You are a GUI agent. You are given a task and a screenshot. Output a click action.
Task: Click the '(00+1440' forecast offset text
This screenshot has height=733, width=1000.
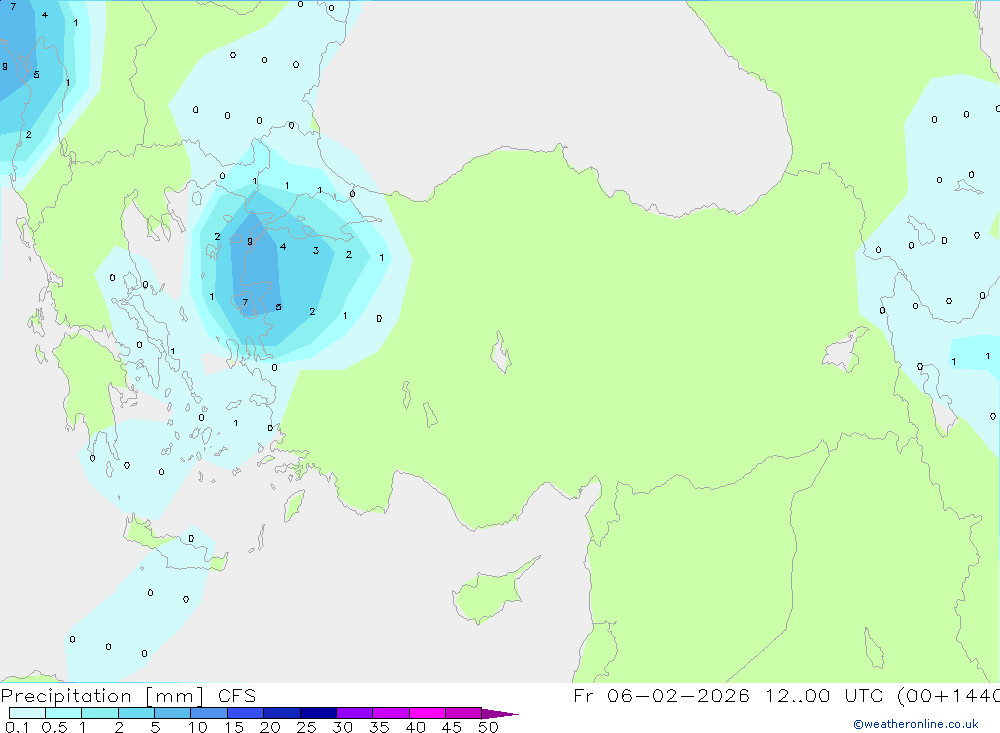pyautogui.click(x=948, y=696)
